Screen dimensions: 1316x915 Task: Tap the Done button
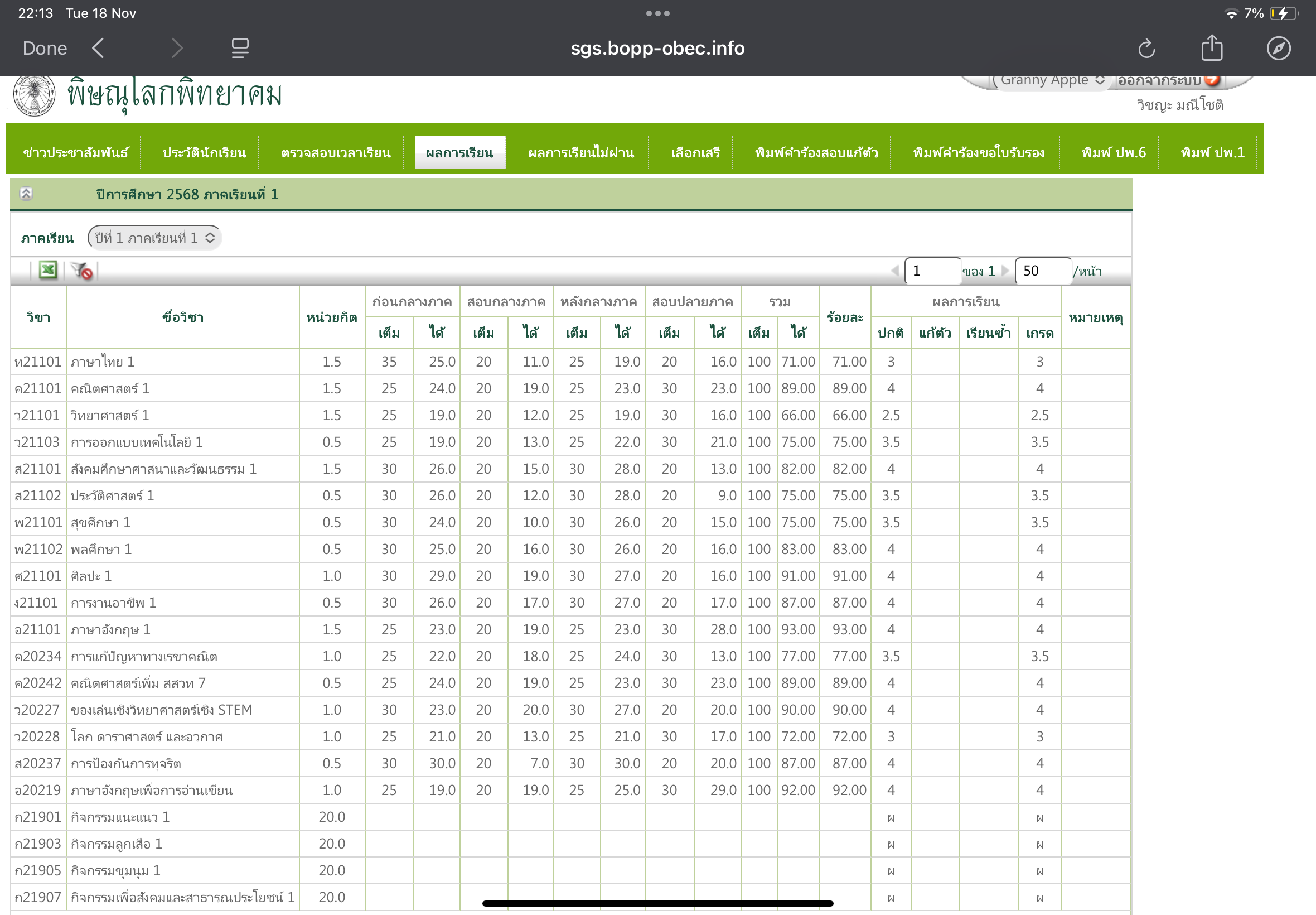pos(45,48)
